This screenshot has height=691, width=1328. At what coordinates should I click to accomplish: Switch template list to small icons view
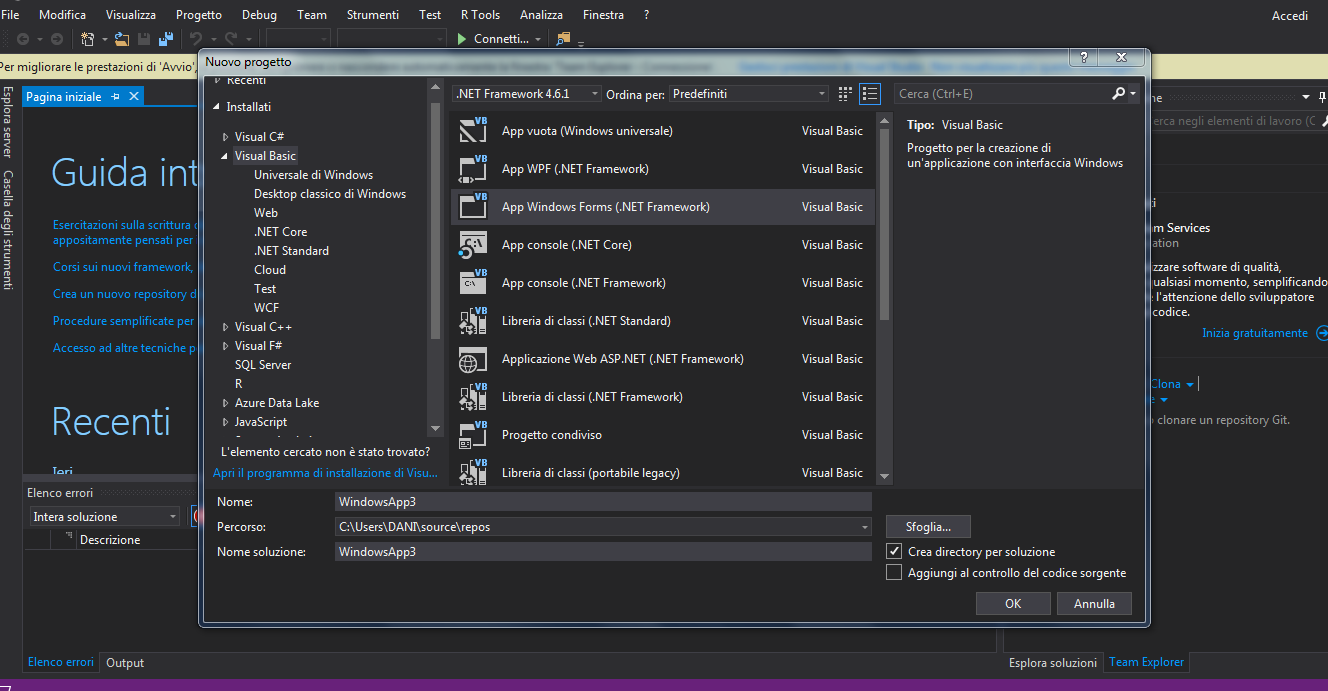[x=845, y=93]
